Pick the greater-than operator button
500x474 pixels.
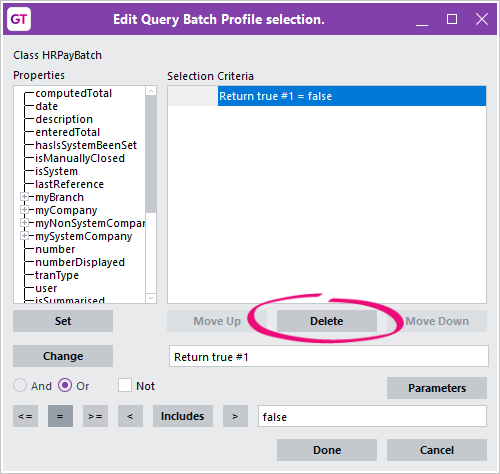point(235,416)
